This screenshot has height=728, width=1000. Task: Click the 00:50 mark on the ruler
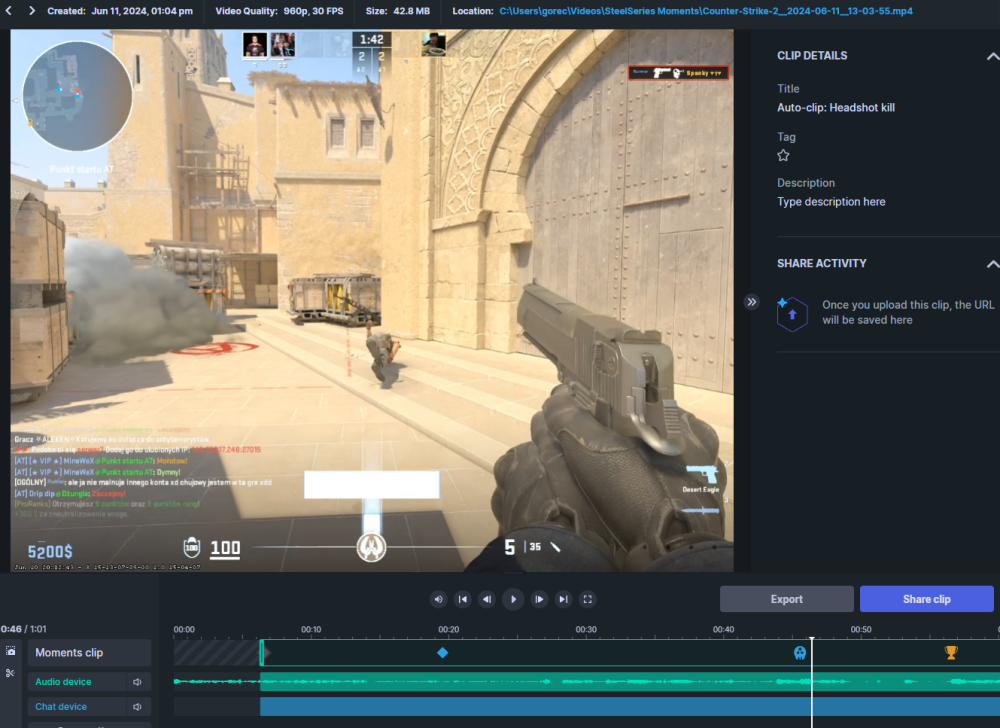861,630
